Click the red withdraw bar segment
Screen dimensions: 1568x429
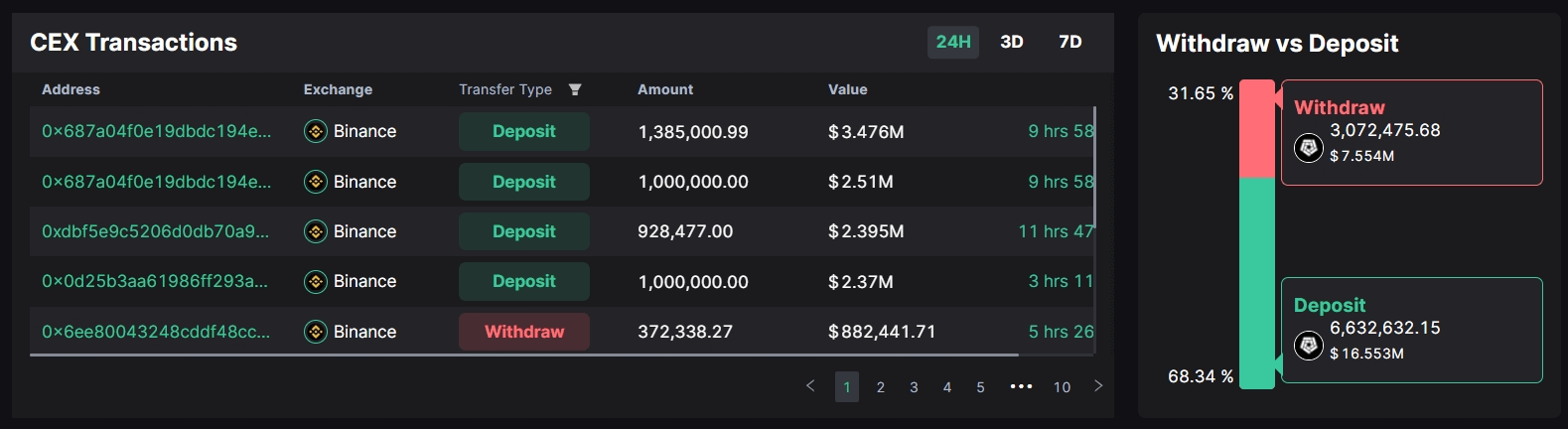pyautogui.click(x=1257, y=129)
